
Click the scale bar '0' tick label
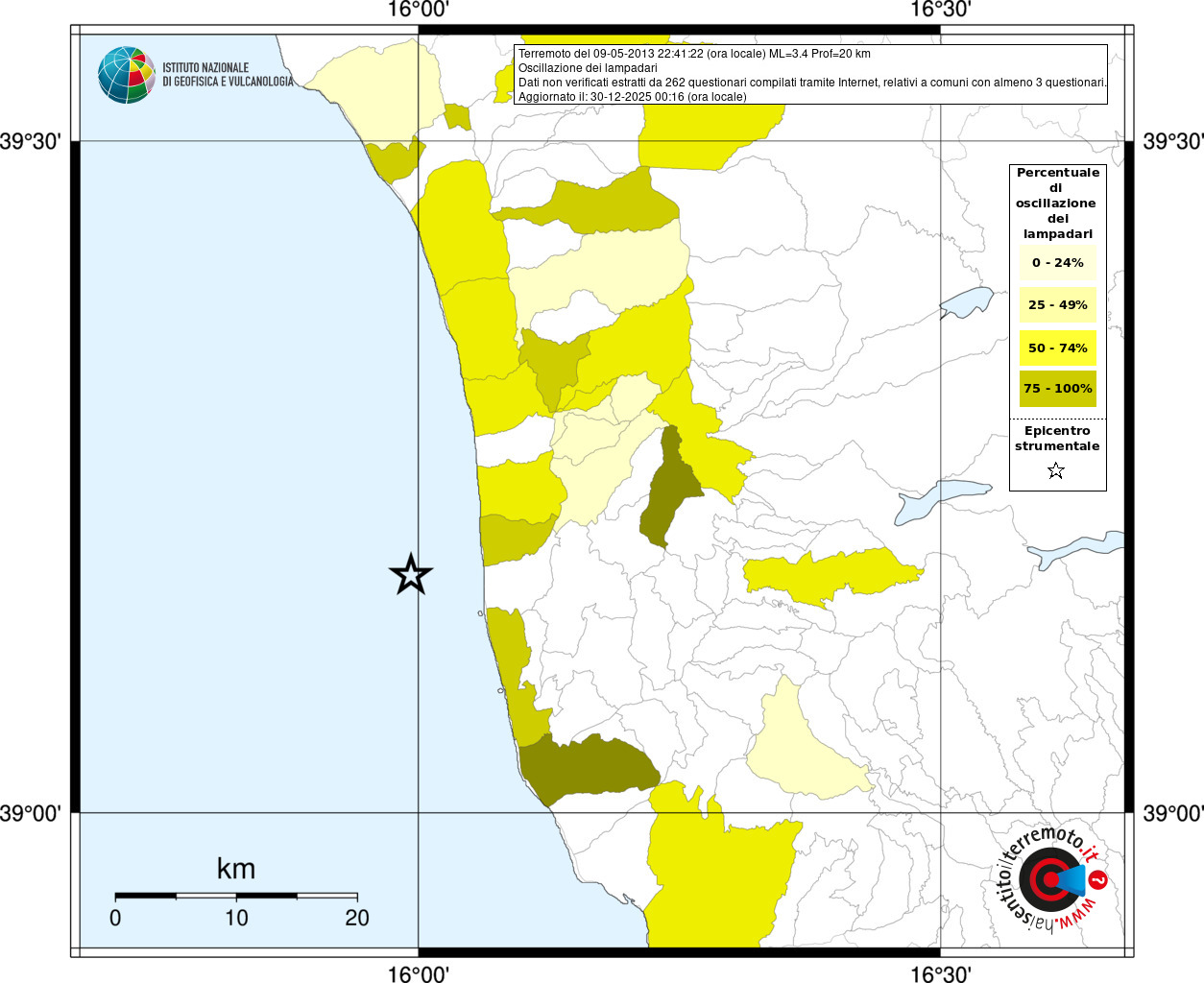tap(115, 918)
